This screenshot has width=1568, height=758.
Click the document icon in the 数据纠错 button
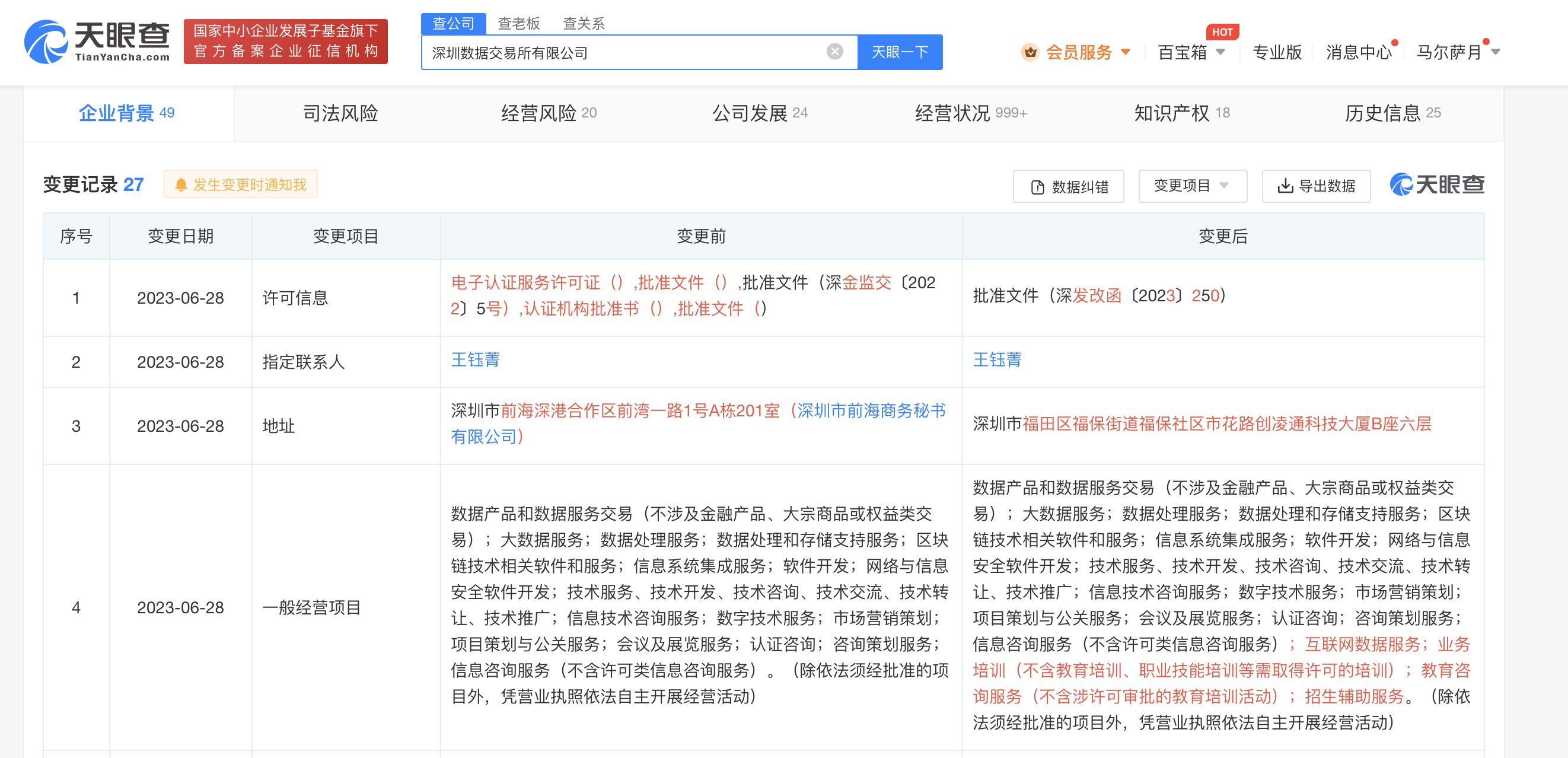1037,187
